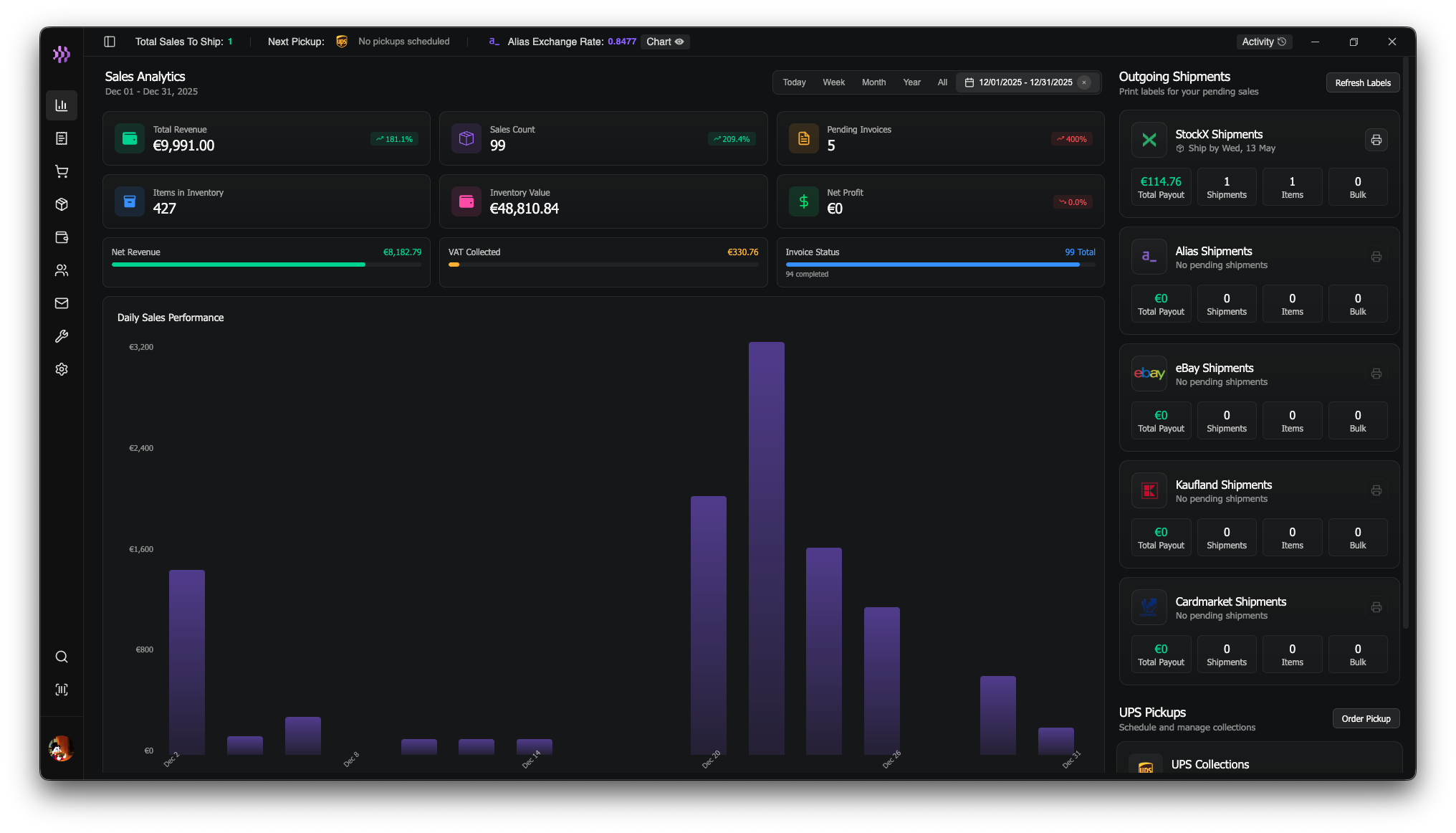The image size is (1456, 833).
Task: Open the shopping cart sidebar icon
Action: tap(62, 171)
